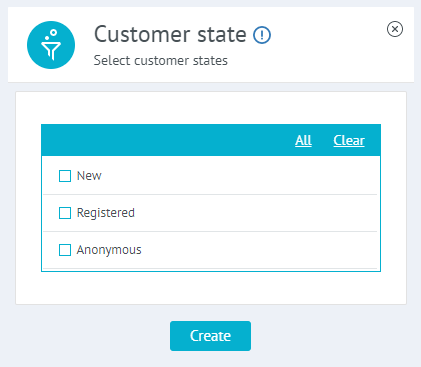Click the Registered label text
Image resolution: width=421 pixels, height=367 pixels.
(106, 213)
